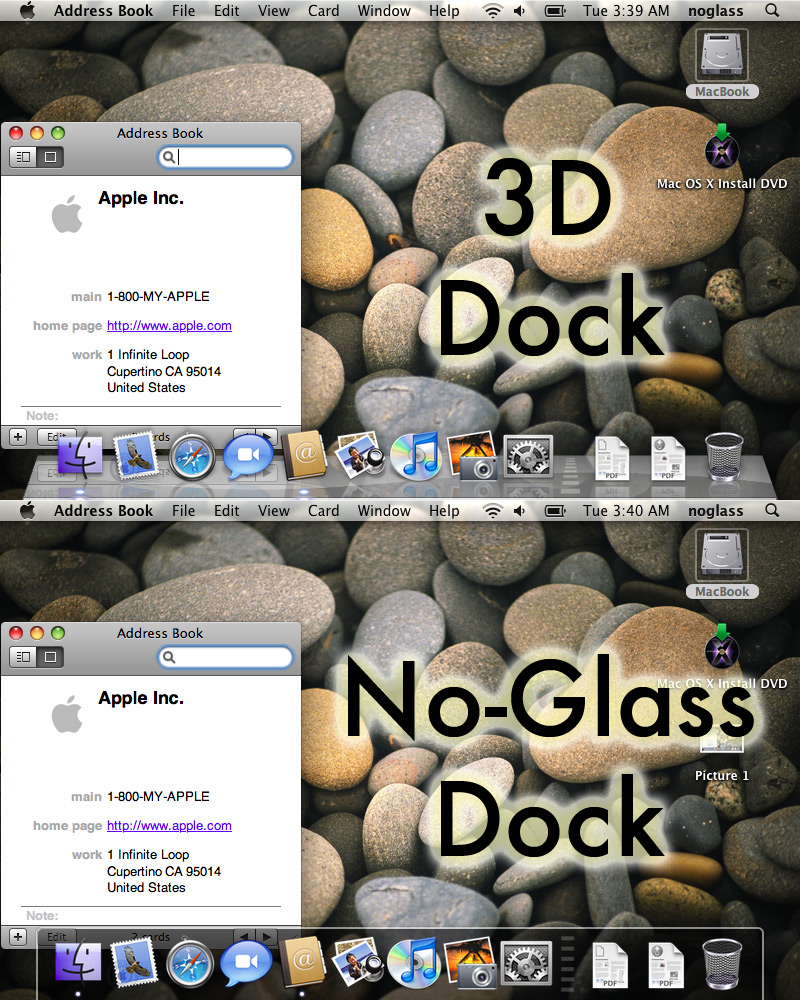Open volume control in 3:39 AM menu bar
Viewport: 800px width, 1000px height.
coord(519,11)
